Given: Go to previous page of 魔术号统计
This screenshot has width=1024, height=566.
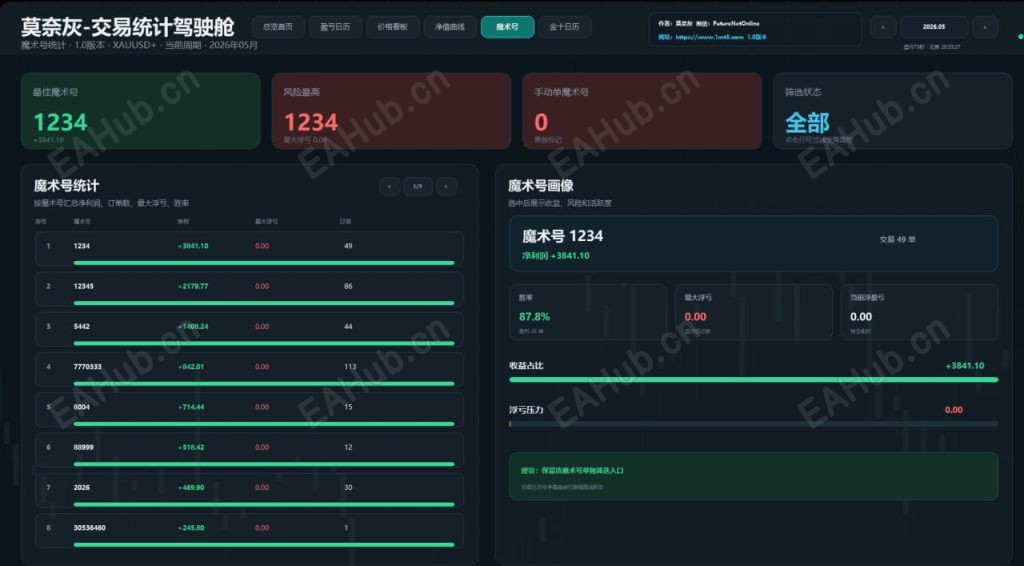Looking at the screenshot, I should coord(389,186).
